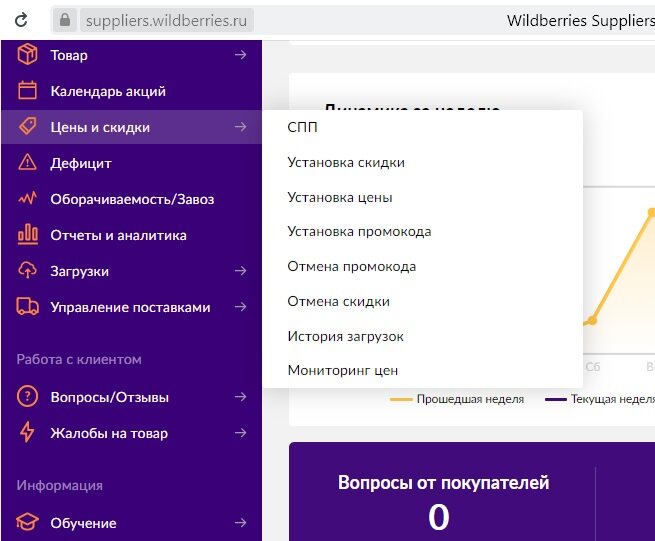Open Оборачиваемость/Завоз section
The image size is (655, 541).
coord(132,199)
